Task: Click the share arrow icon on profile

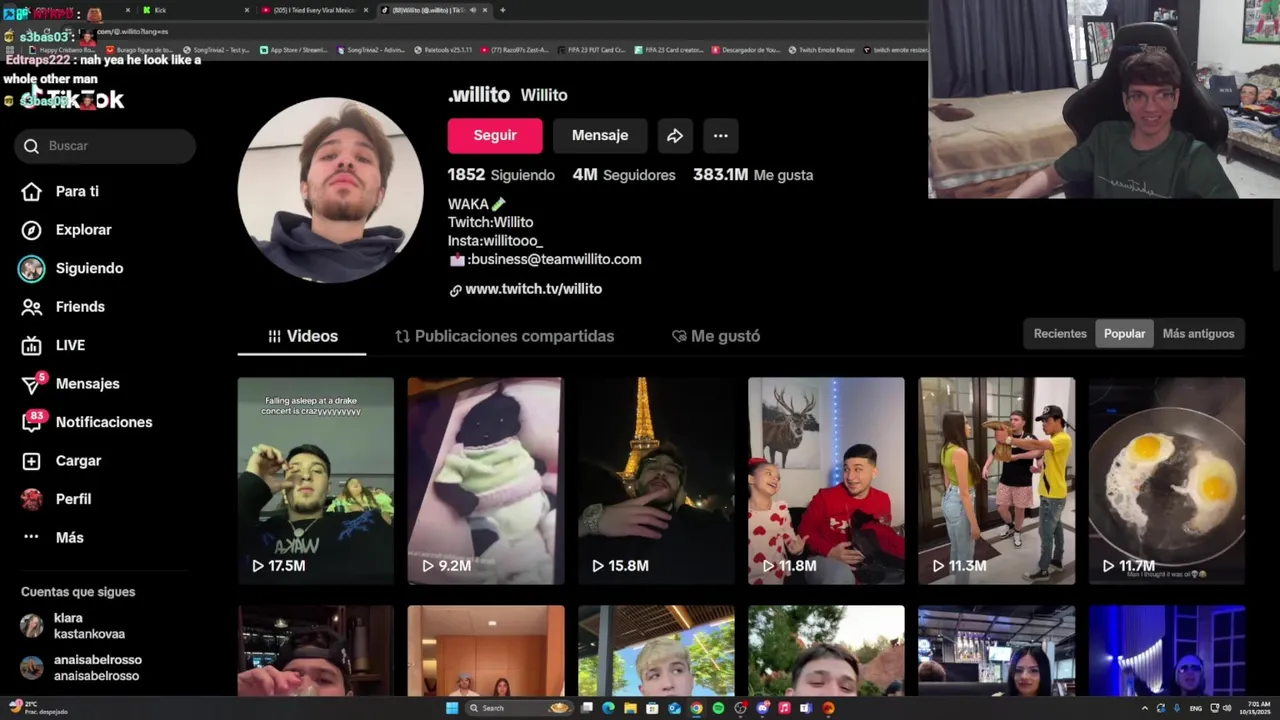Action: pyautogui.click(x=675, y=136)
